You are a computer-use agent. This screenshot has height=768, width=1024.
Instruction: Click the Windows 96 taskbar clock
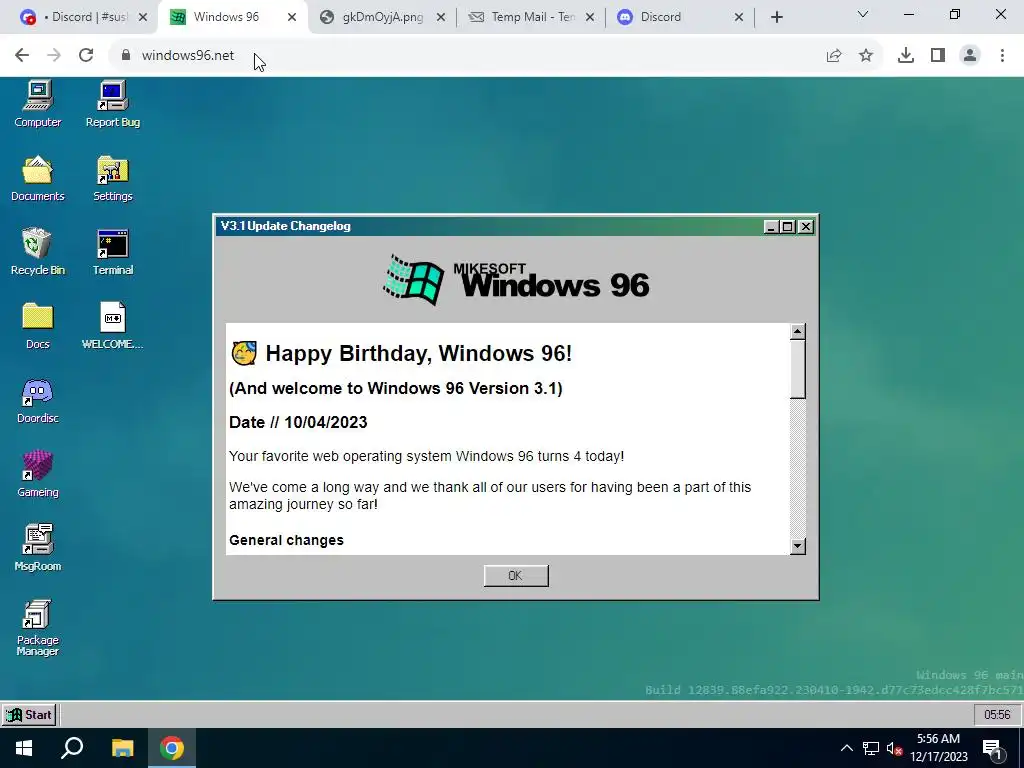(997, 714)
